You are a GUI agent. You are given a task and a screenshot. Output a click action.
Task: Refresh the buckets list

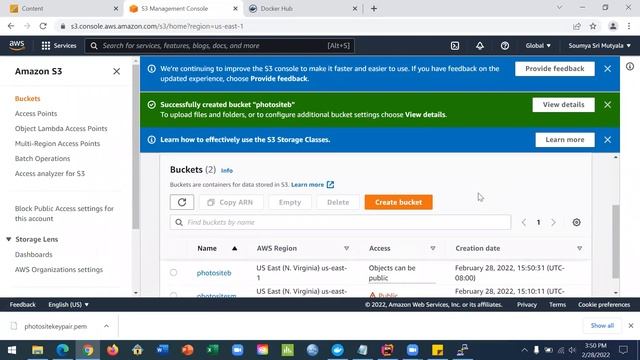coord(182,202)
